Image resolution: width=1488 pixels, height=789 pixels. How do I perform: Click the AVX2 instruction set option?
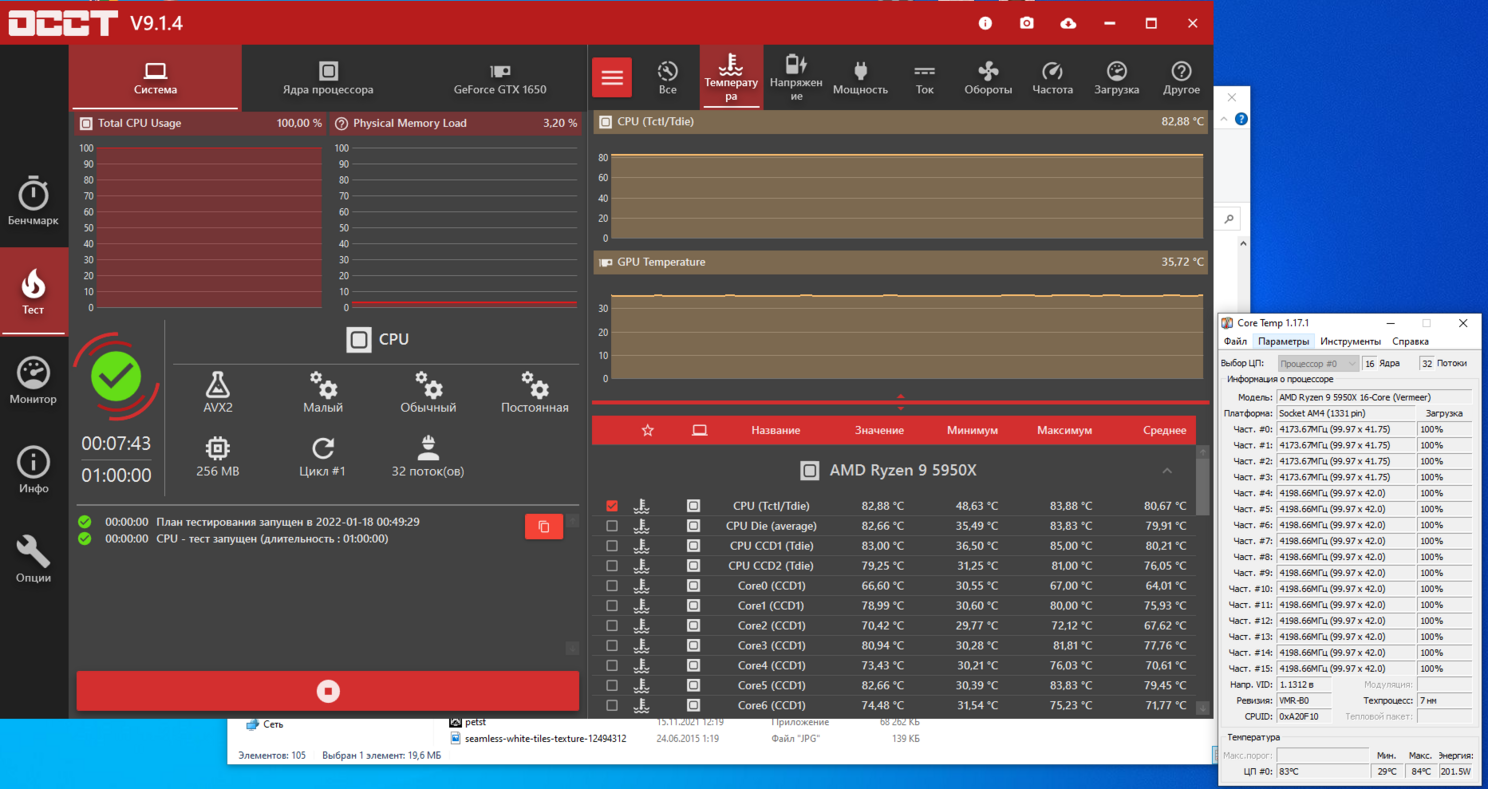[x=218, y=392]
